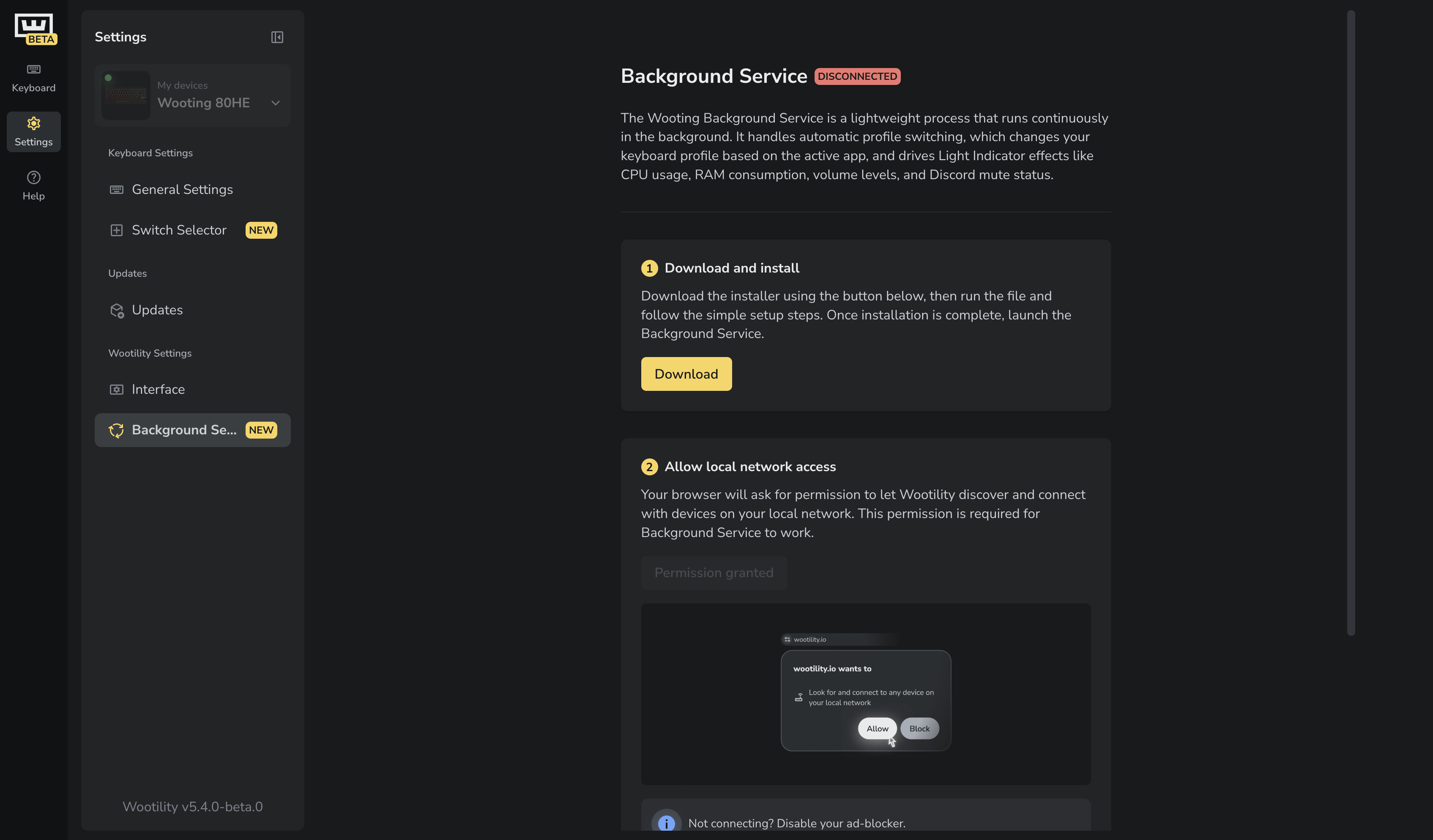Click the Wooting BETA logo

(35, 28)
